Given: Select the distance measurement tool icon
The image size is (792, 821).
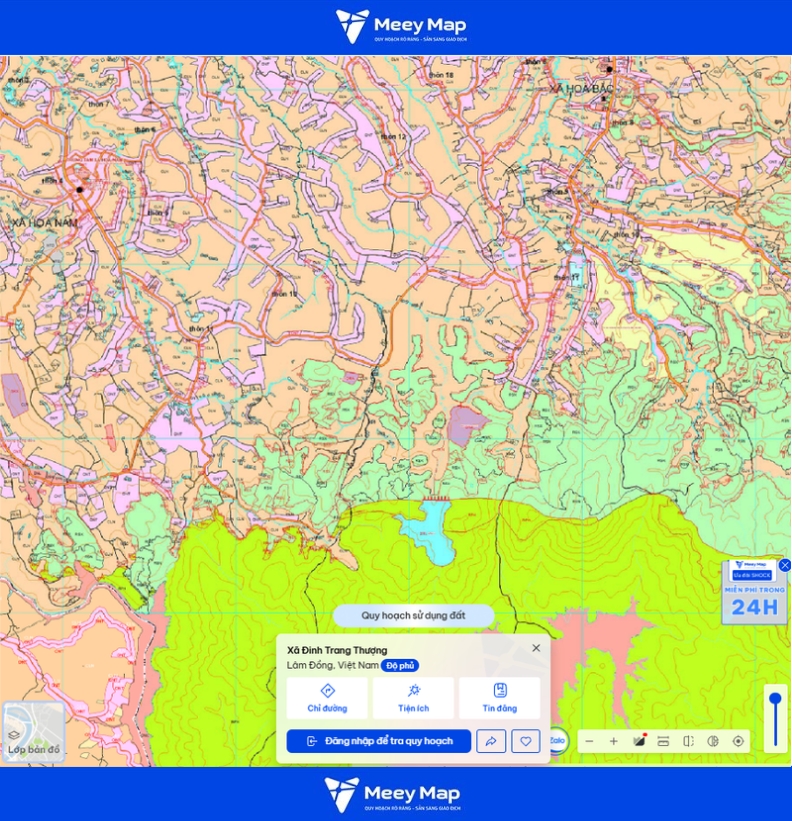Looking at the screenshot, I should pos(663,741).
